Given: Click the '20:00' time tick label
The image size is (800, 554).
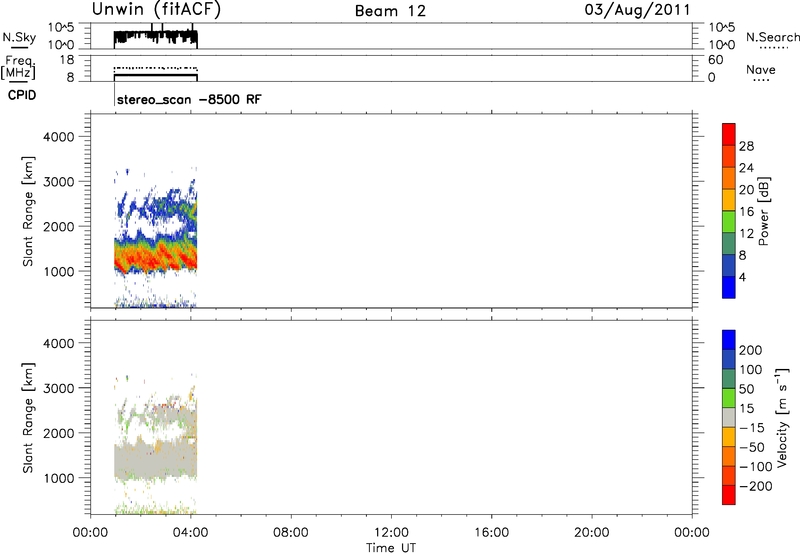Looking at the screenshot, I should click(x=592, y=533).
